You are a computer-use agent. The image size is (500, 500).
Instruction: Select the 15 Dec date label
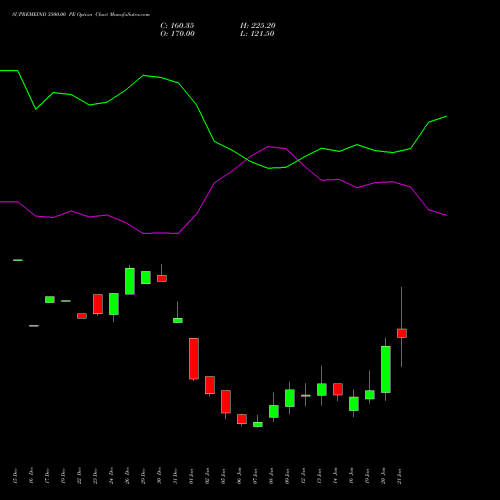15,476
